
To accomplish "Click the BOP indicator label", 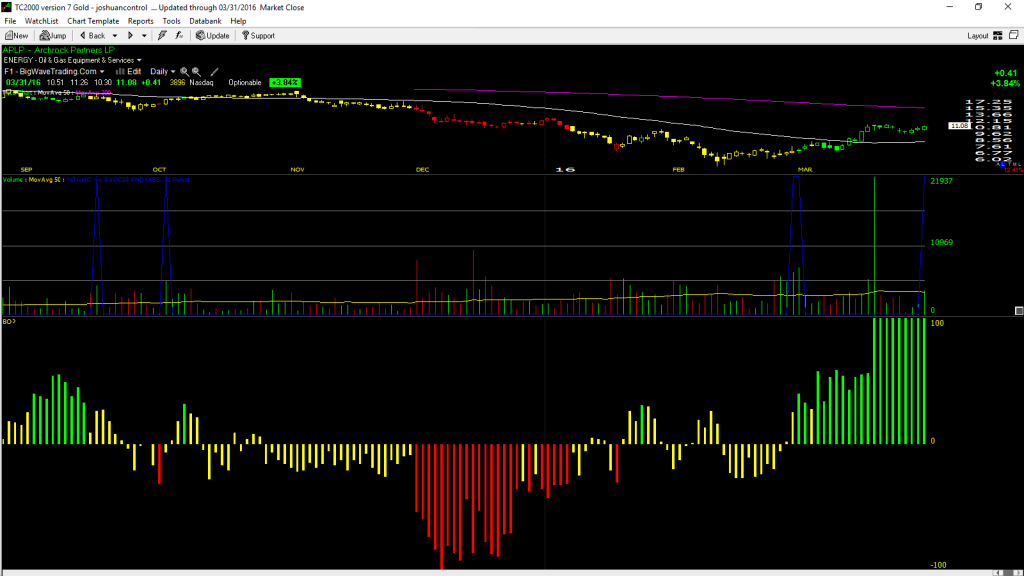I will [9, 322].
